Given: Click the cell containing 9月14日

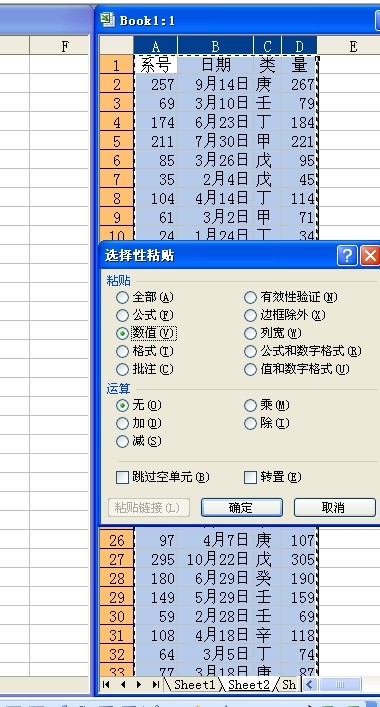Looking at the screenshot, I should (215, 84).
